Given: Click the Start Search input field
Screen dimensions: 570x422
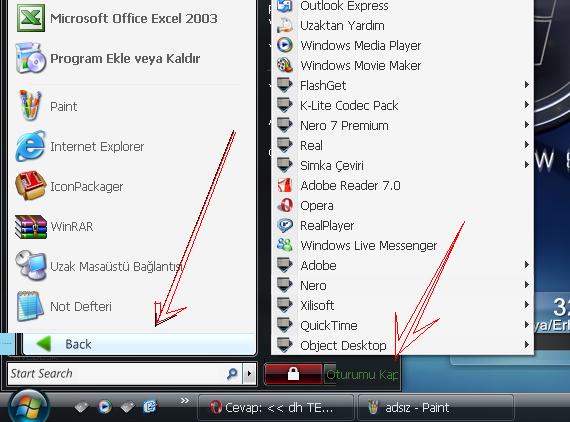Looking at the screenshot, I should pyautogui.click(x=116, y=374).
